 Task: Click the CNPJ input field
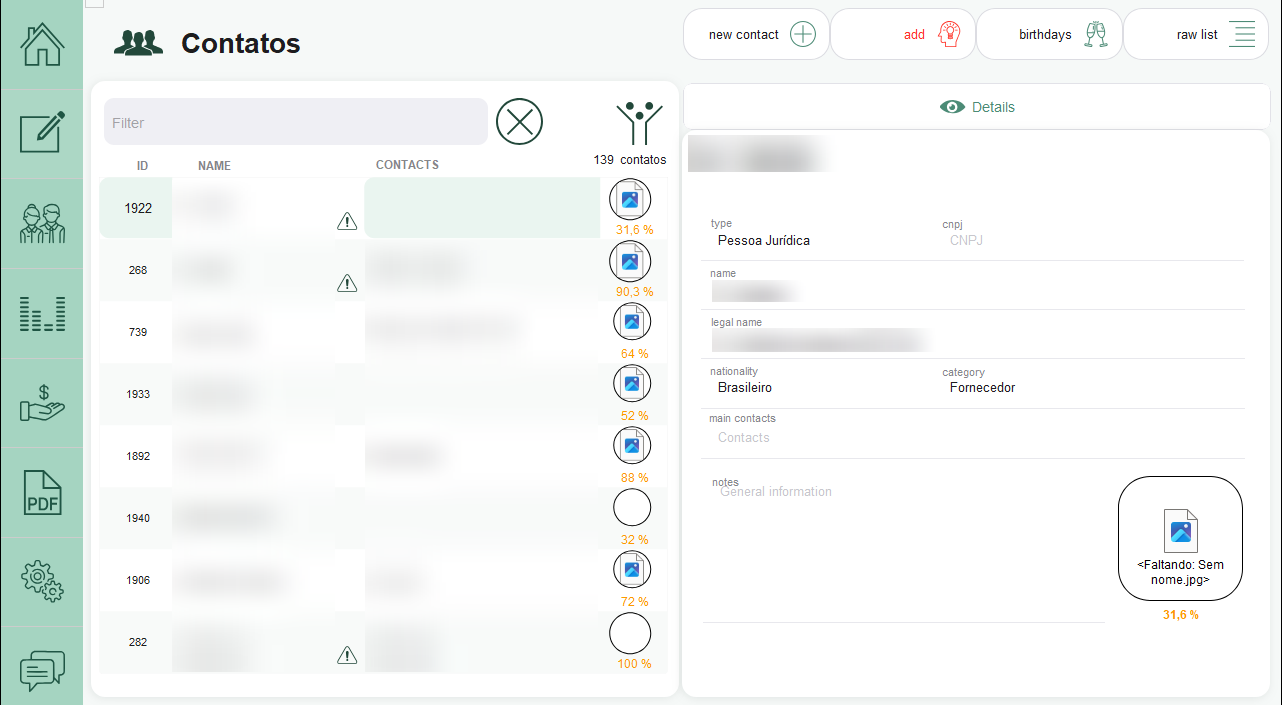(x=1093, y=241)
